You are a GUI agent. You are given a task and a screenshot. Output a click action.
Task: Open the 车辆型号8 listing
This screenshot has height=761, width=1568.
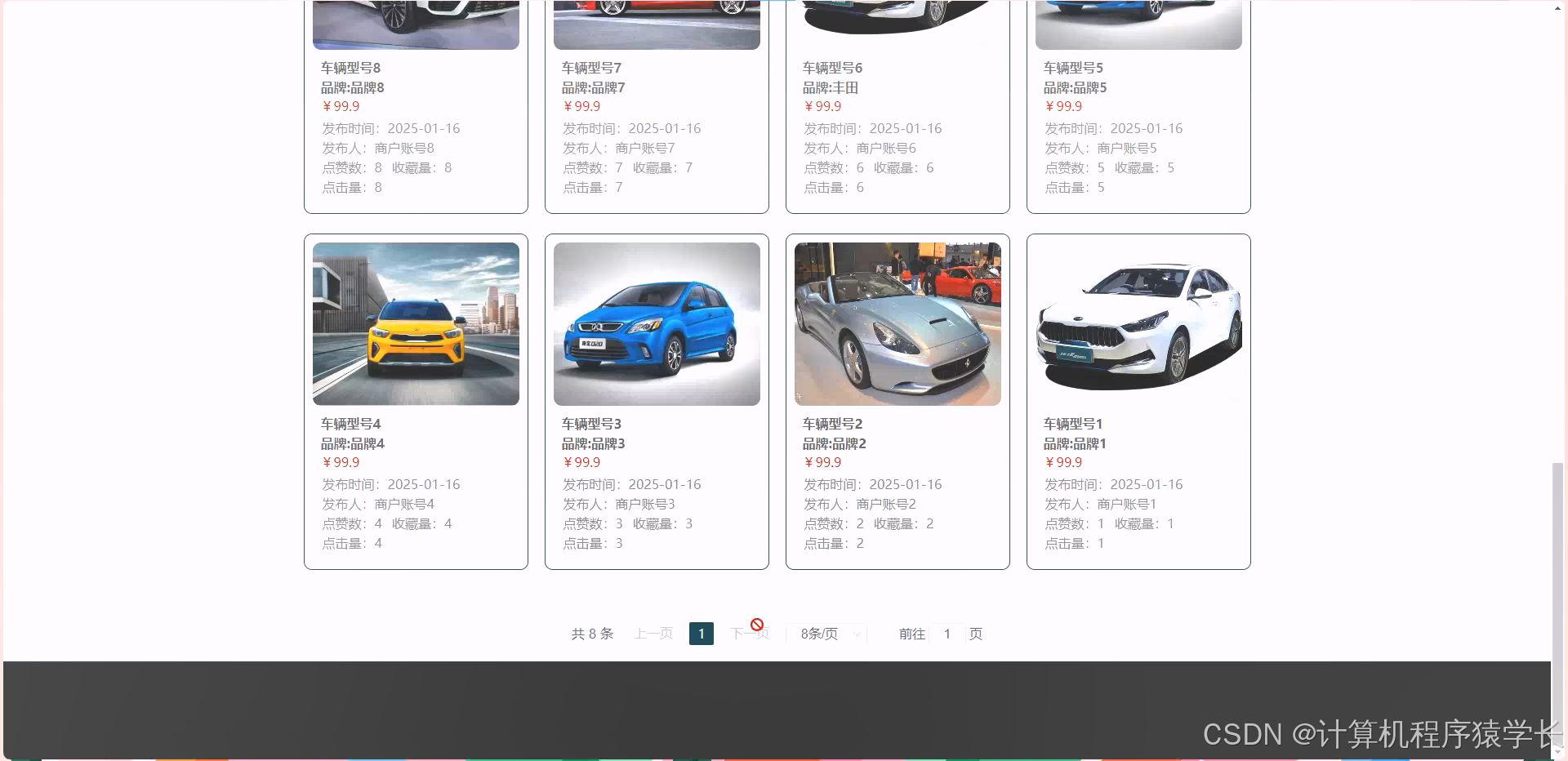point(350,68)
